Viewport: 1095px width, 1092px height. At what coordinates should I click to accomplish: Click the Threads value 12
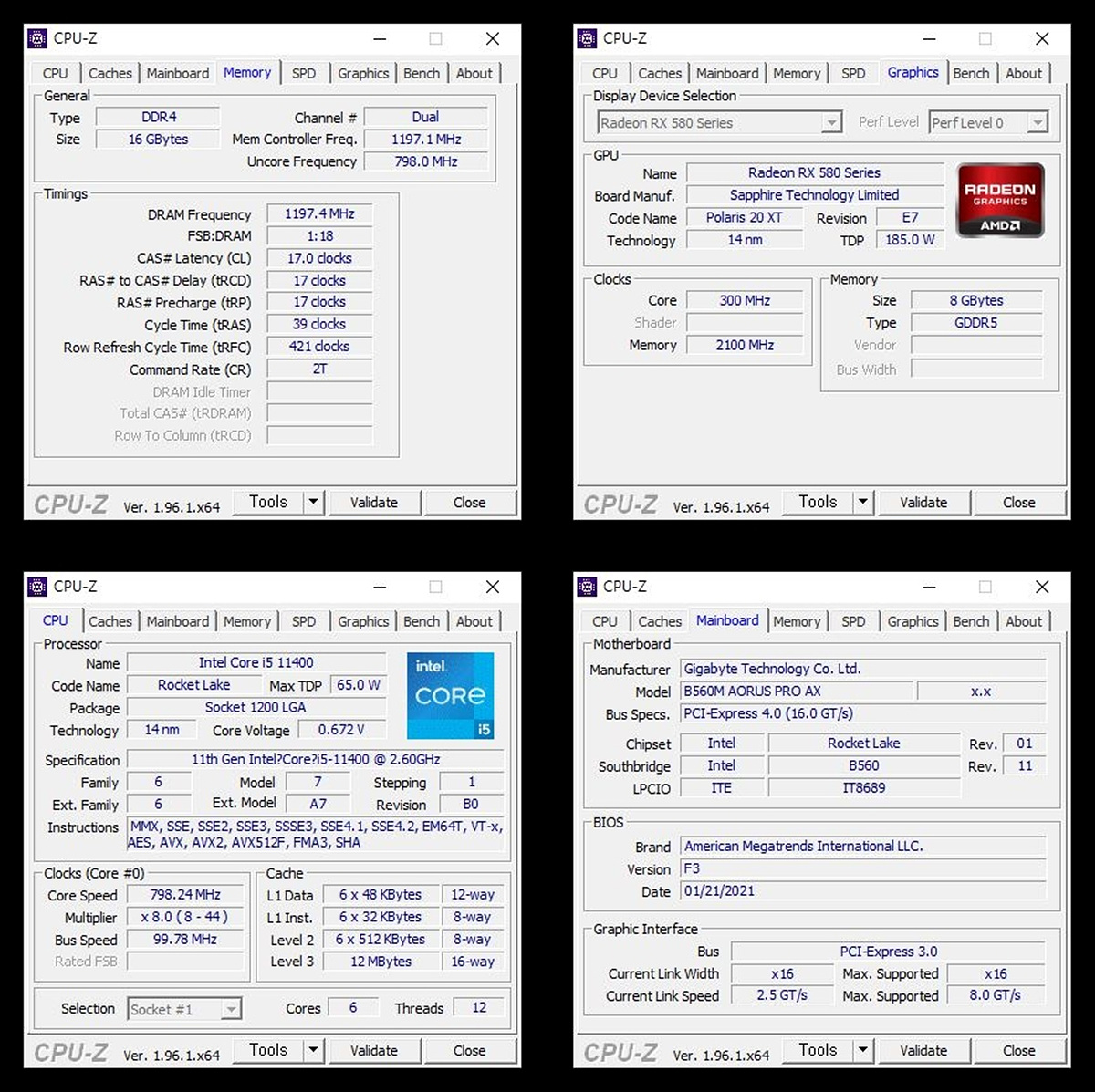tap(479, 1008)
